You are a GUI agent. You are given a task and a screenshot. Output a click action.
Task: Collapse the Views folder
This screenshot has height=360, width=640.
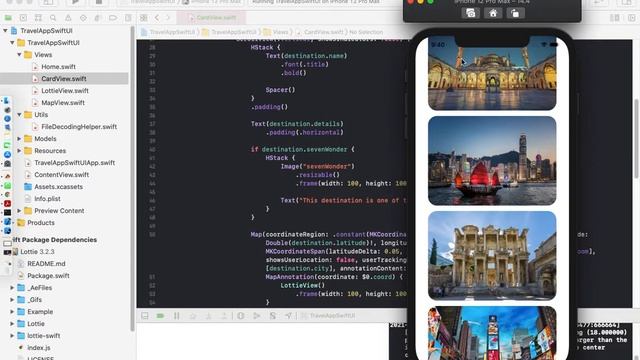19,55
